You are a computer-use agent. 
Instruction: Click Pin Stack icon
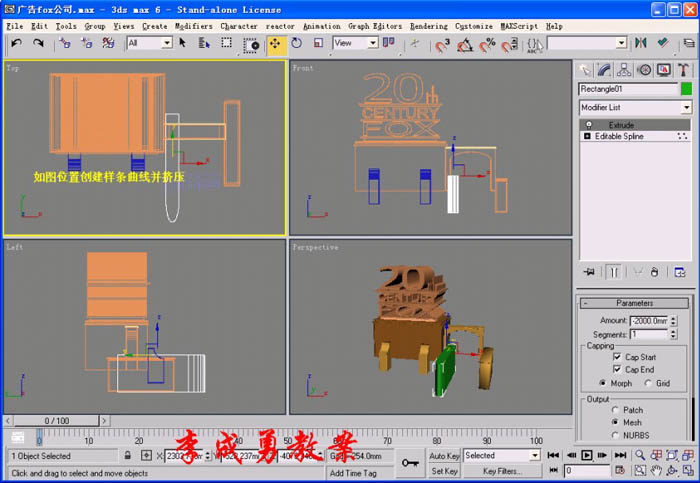[589, 272]
